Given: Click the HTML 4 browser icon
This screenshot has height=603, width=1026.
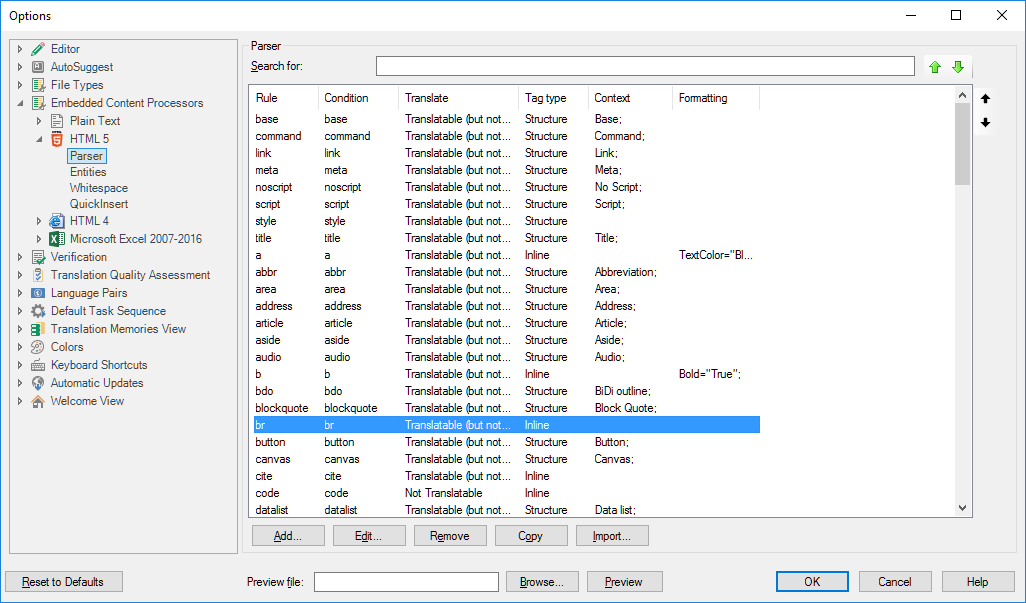Looking at the screenshot, I should point(57,221).
